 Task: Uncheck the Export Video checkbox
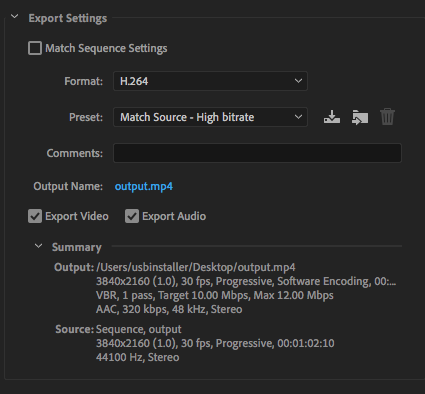[x=35, y=216]
